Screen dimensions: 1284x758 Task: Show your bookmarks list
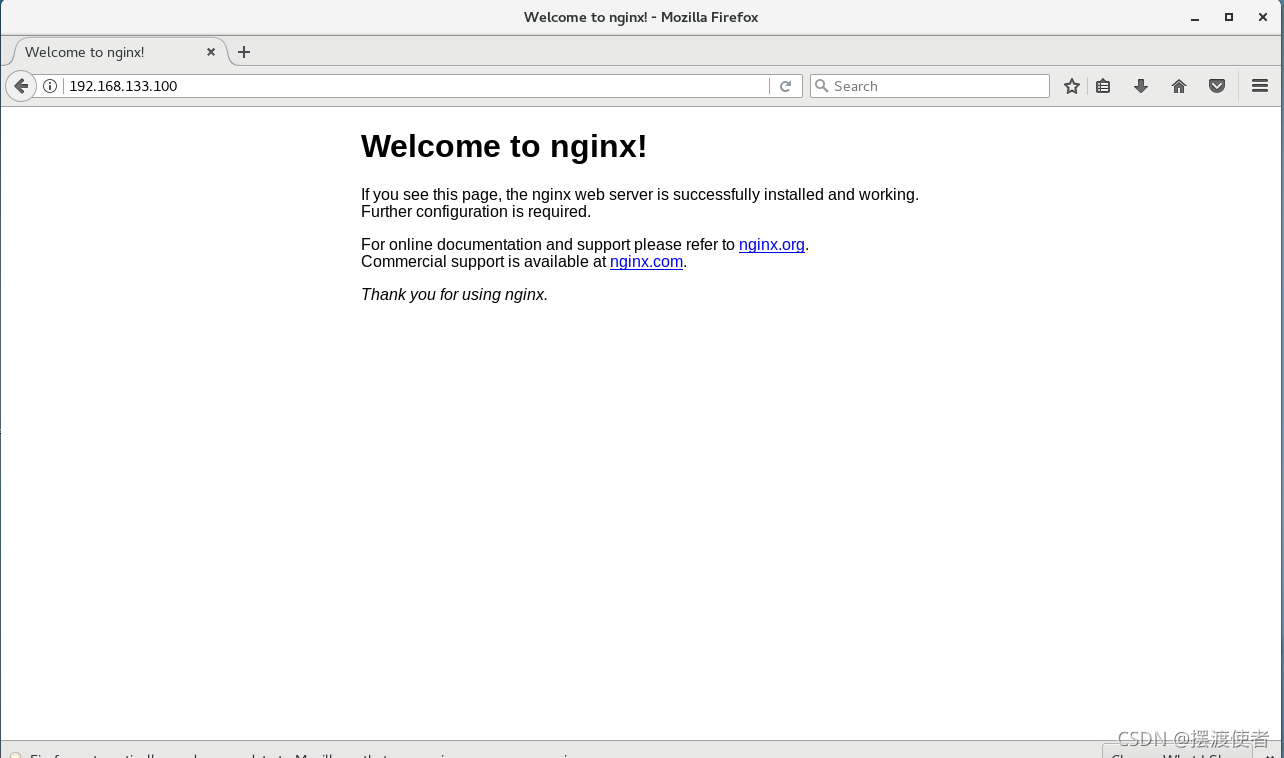(1103, 86)
